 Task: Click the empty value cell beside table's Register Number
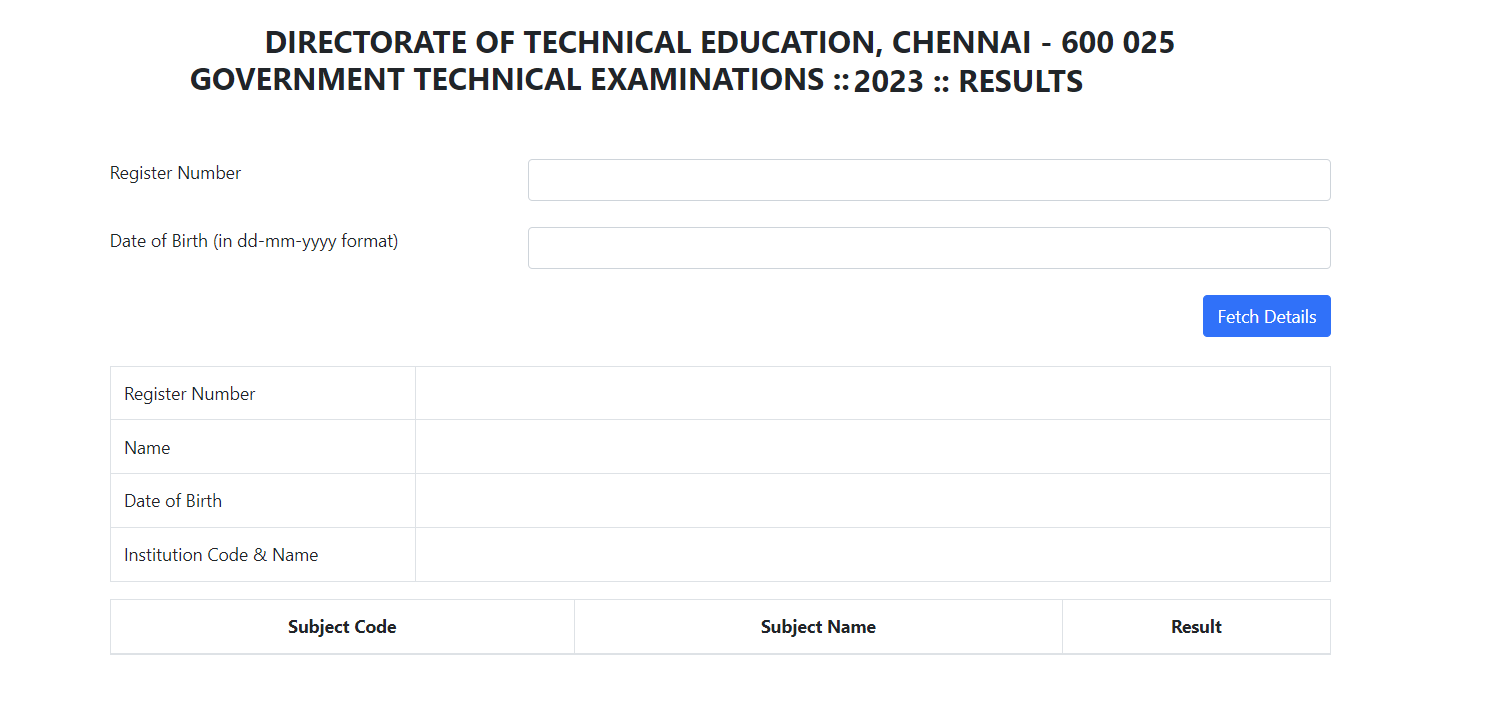(x=873, y=393)
